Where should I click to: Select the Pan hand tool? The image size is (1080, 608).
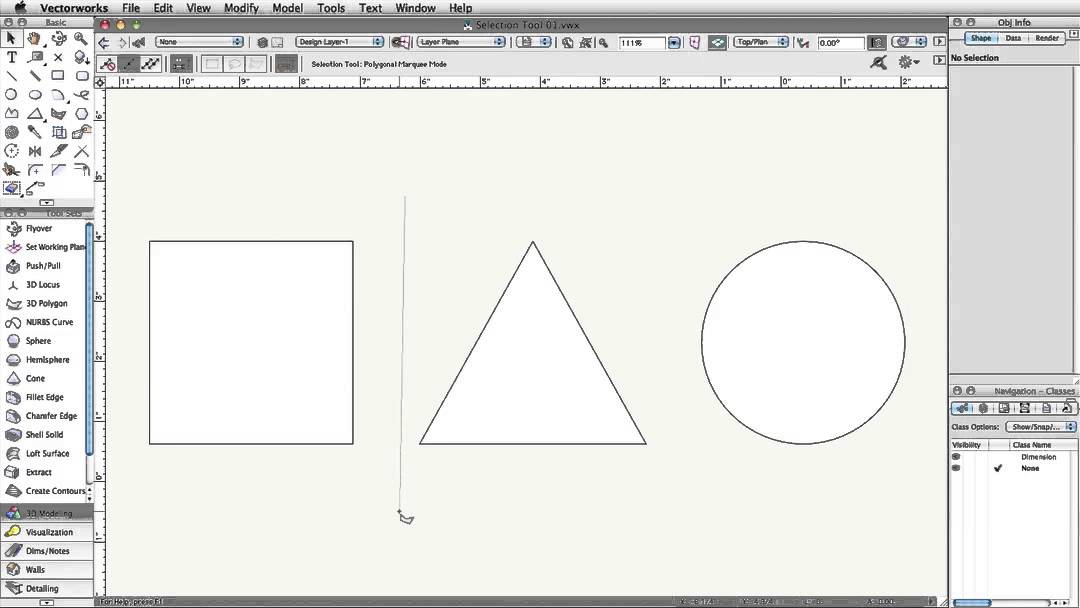pos(34,39)
